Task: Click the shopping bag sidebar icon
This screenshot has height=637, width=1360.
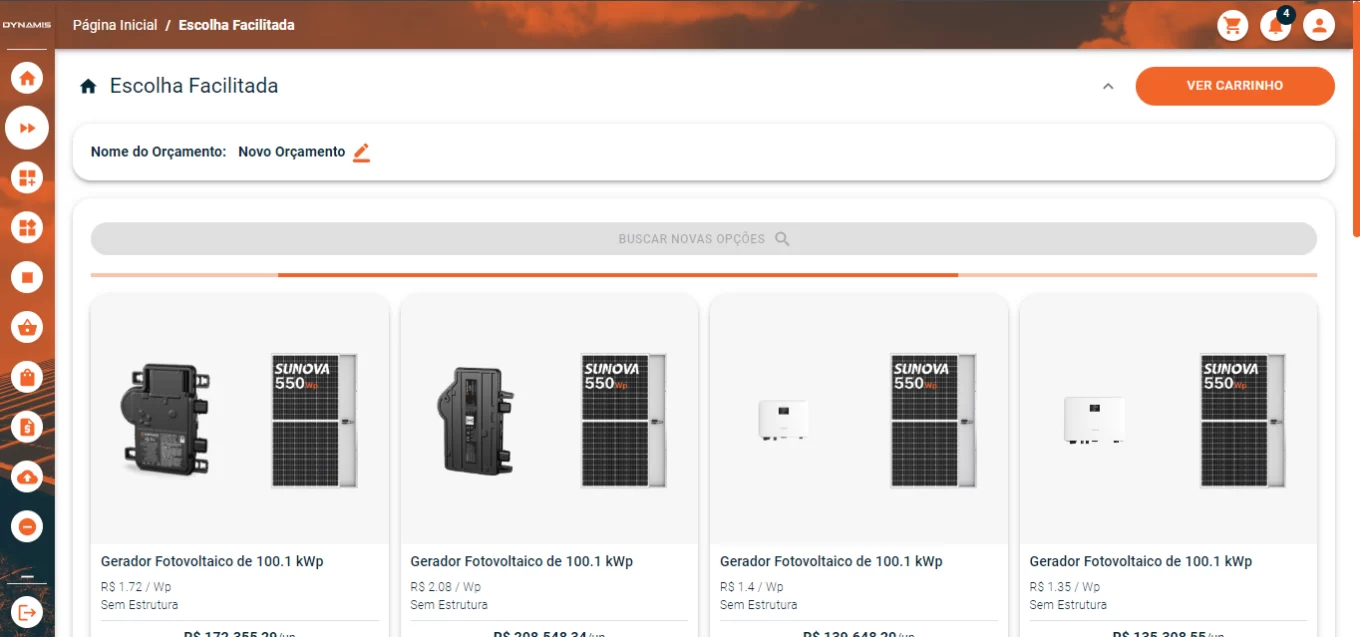Action: (27, 377)
